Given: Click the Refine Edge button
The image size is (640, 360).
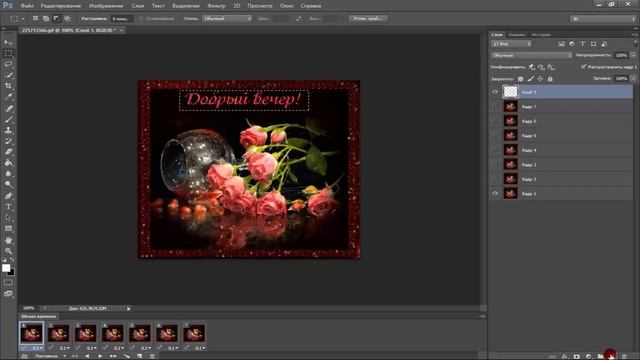Looking at the screenshot, I should [368, 19].
